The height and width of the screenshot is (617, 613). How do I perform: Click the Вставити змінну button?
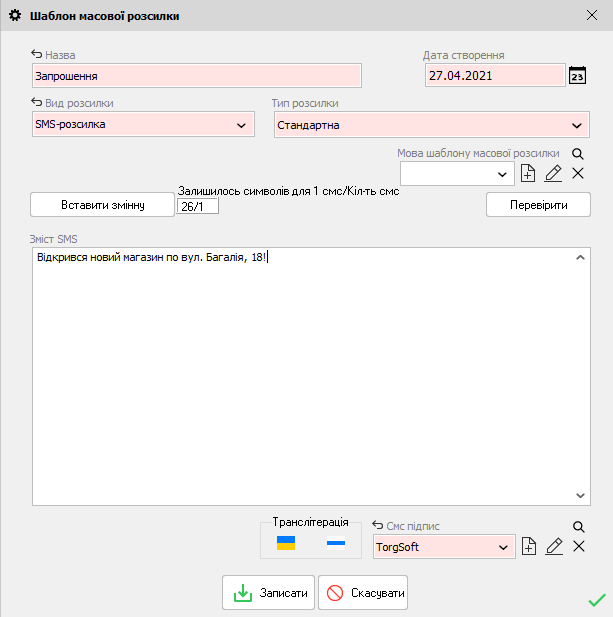(102, 205)
